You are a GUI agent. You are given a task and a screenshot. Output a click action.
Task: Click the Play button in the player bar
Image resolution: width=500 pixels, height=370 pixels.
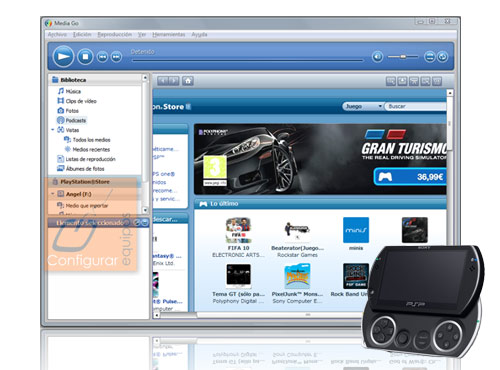(x=63, y=56)
